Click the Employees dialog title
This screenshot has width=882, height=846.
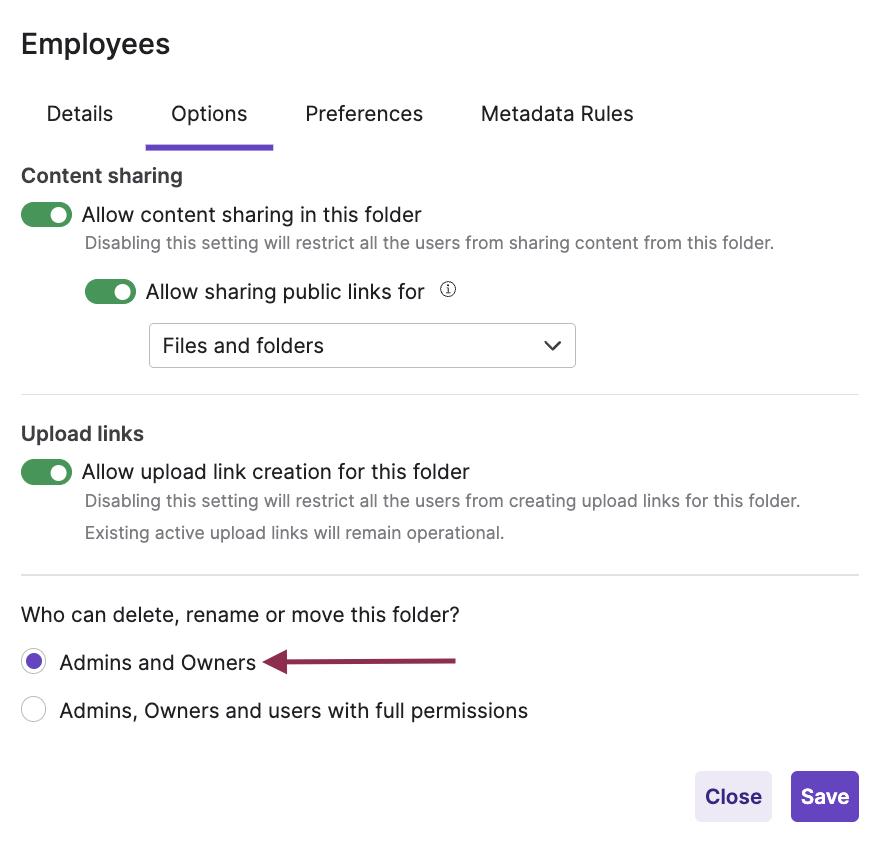pyautogui.click(x=96, y=45)
